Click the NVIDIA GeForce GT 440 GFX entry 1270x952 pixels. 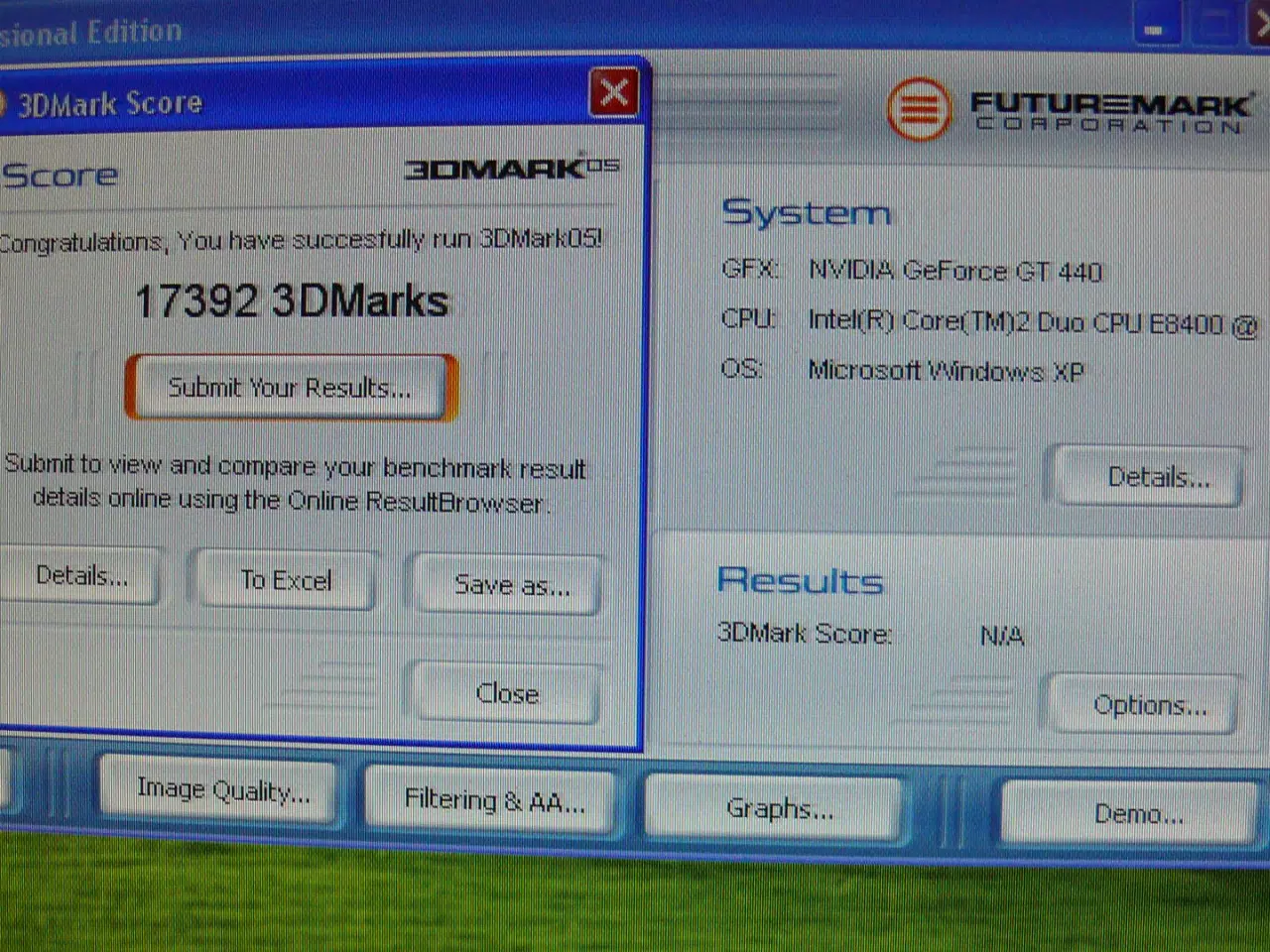[x=954, y=271]
